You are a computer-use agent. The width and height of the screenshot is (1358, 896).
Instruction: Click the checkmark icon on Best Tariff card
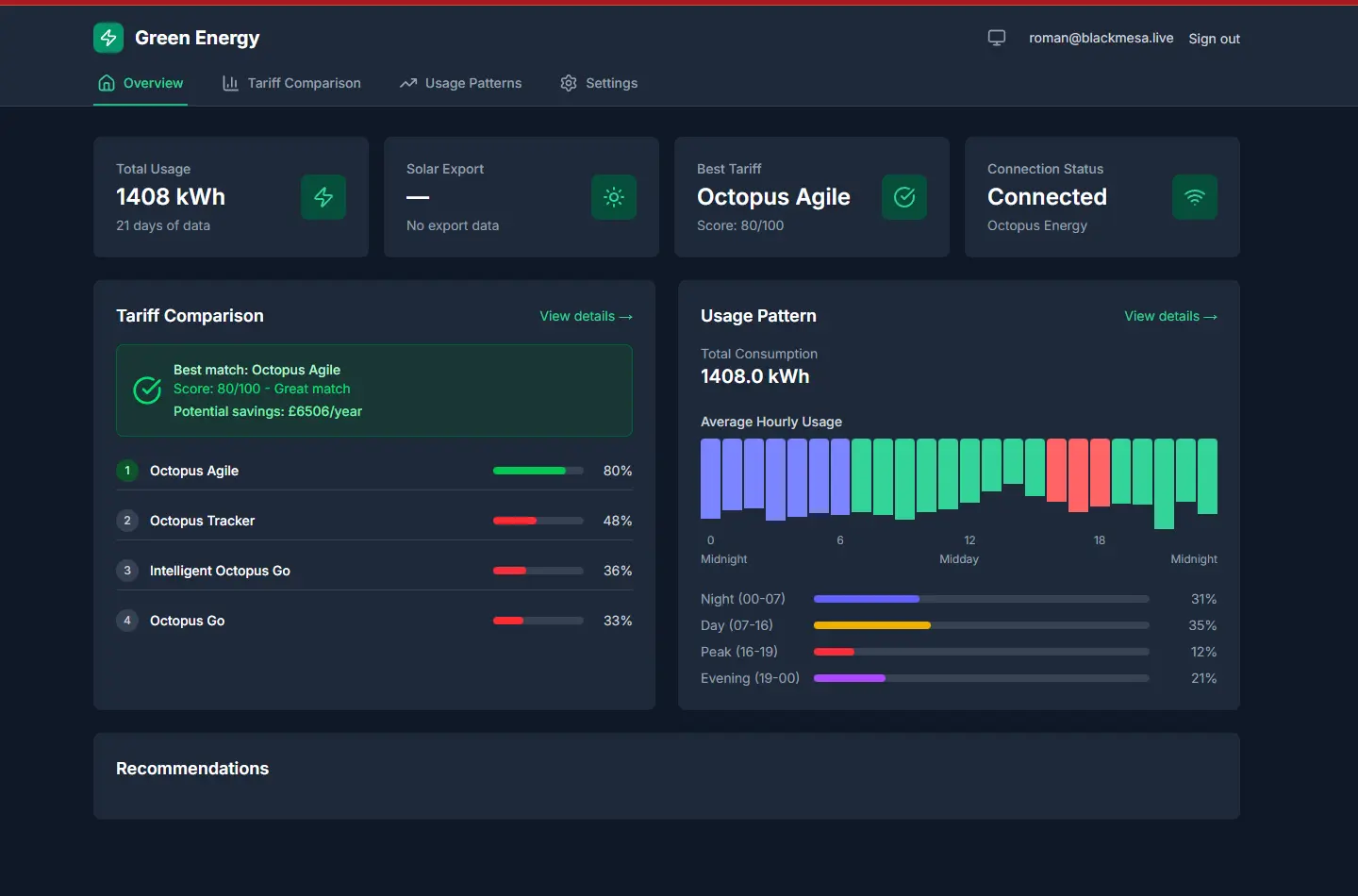pos(904,197)
